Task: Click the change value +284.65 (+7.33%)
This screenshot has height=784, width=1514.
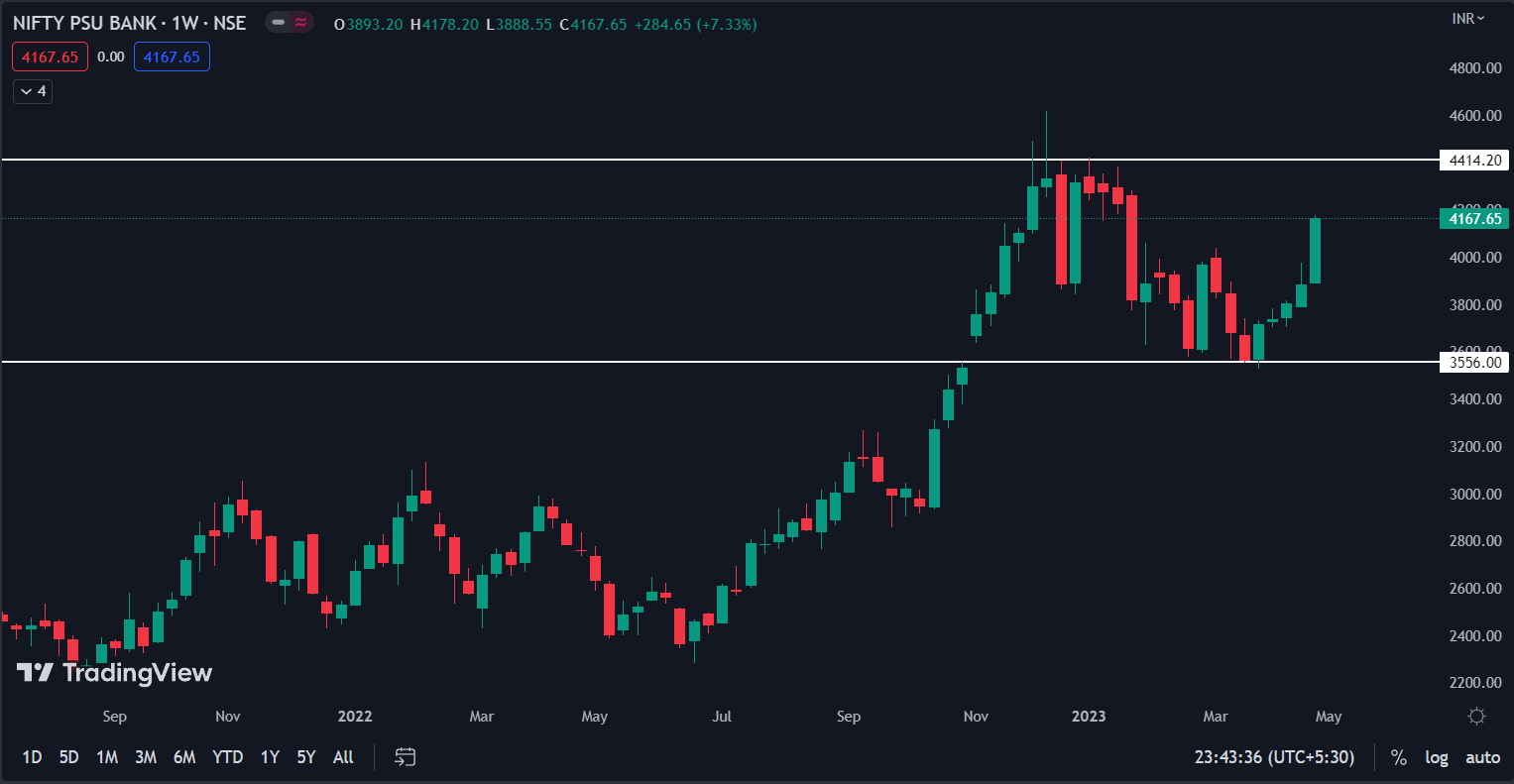Action: (x=695, y=24)
